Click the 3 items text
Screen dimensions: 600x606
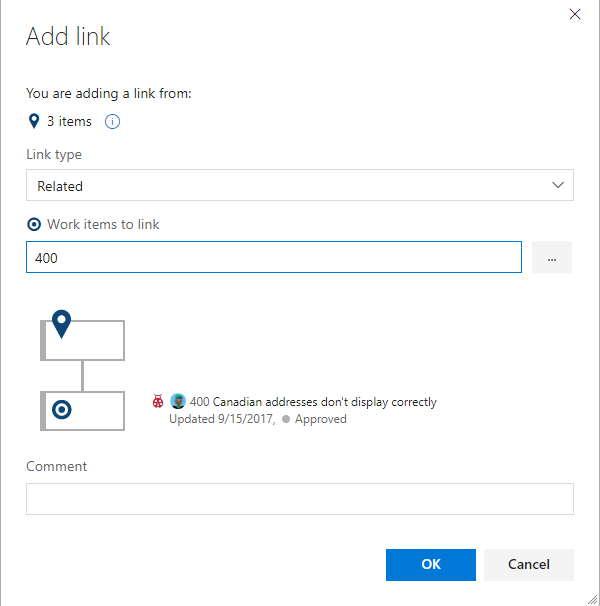[x=69, y=121]
